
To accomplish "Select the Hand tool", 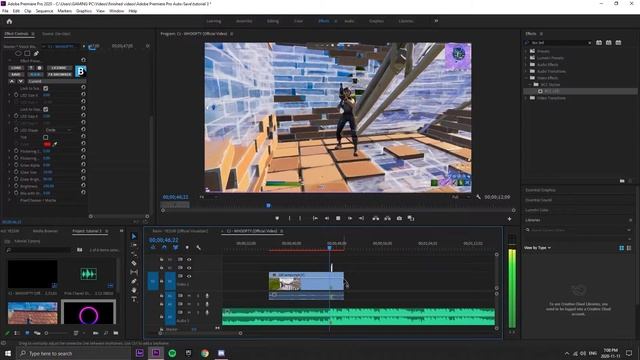I will (133, 290).
